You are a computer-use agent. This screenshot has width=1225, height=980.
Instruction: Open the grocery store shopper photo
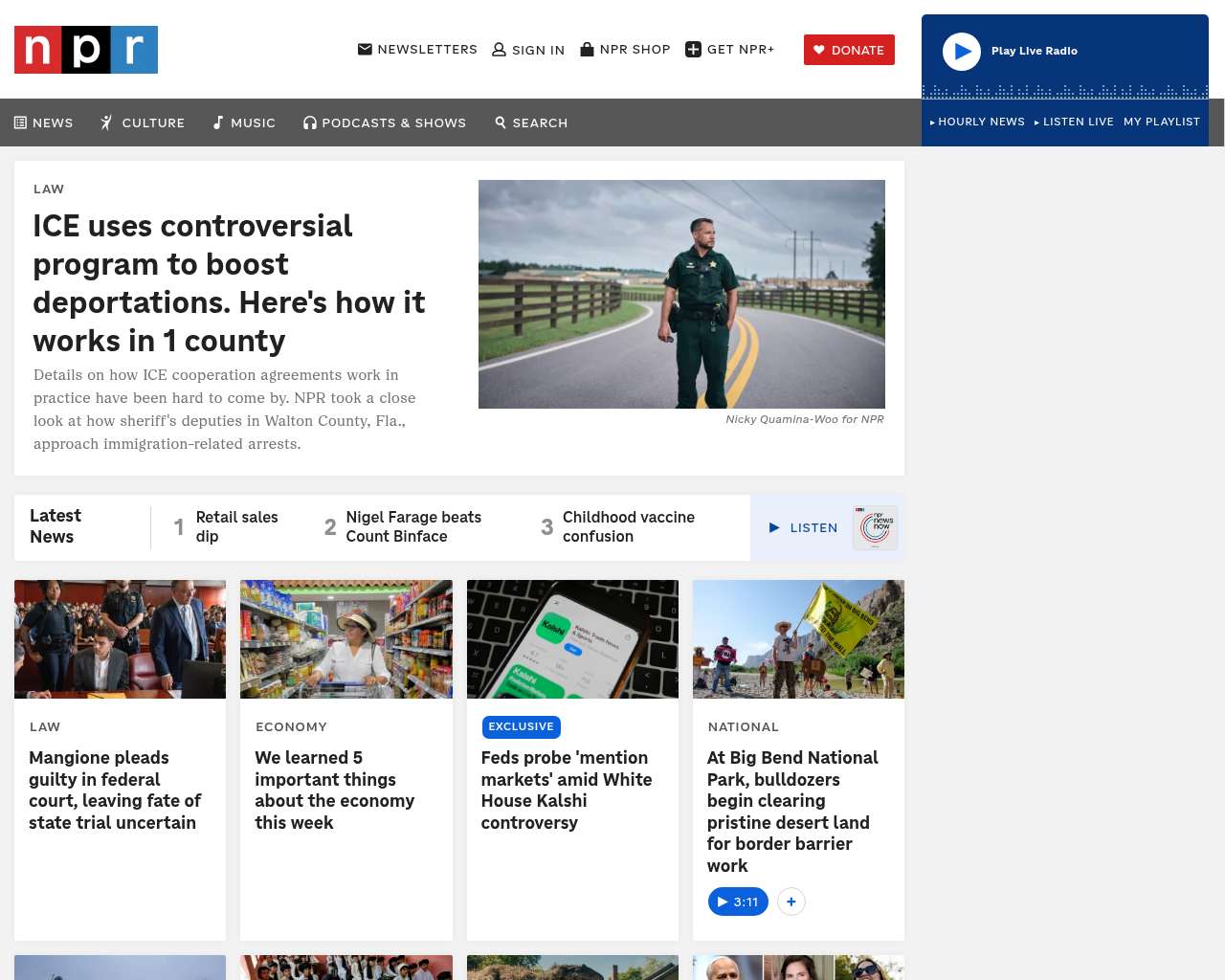tap(346, 639)
